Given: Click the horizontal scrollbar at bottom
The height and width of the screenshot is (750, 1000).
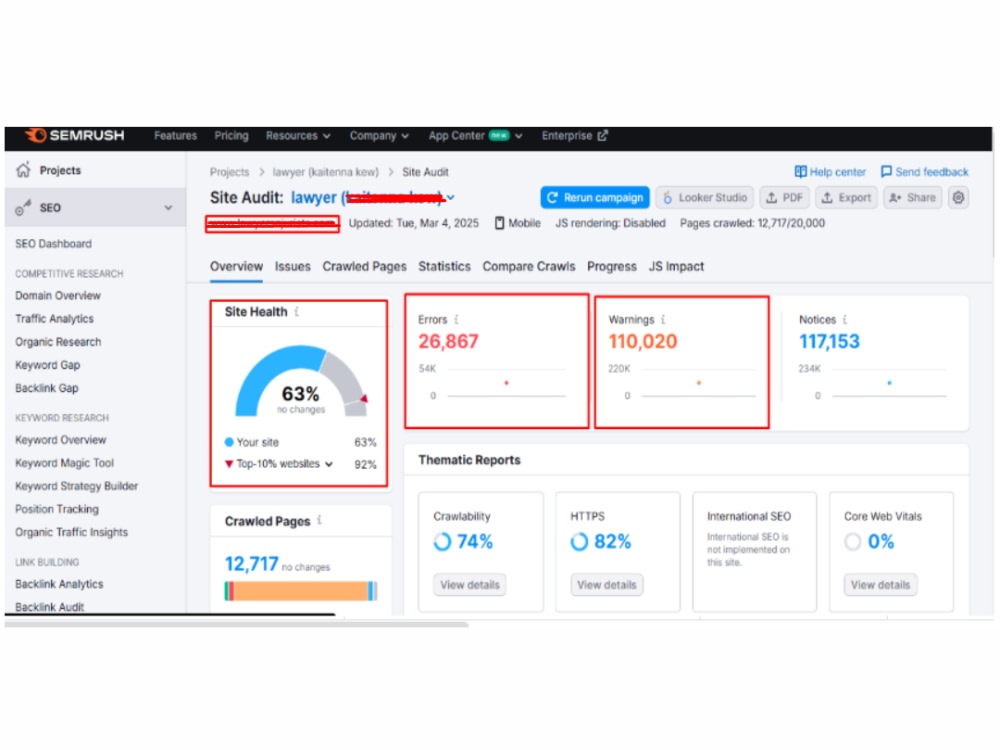Looking at the screenshot, I should (x=236, y=624).
